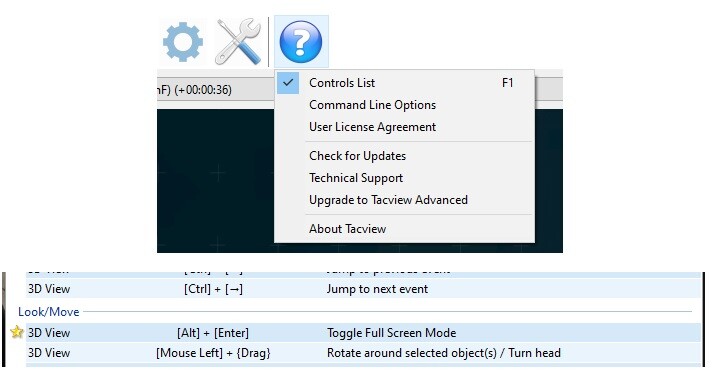Click the [Alt] + [Enter] shortcut cell
Image resolution: width=714 pixels, height=378 pixels.
[213, 333]
